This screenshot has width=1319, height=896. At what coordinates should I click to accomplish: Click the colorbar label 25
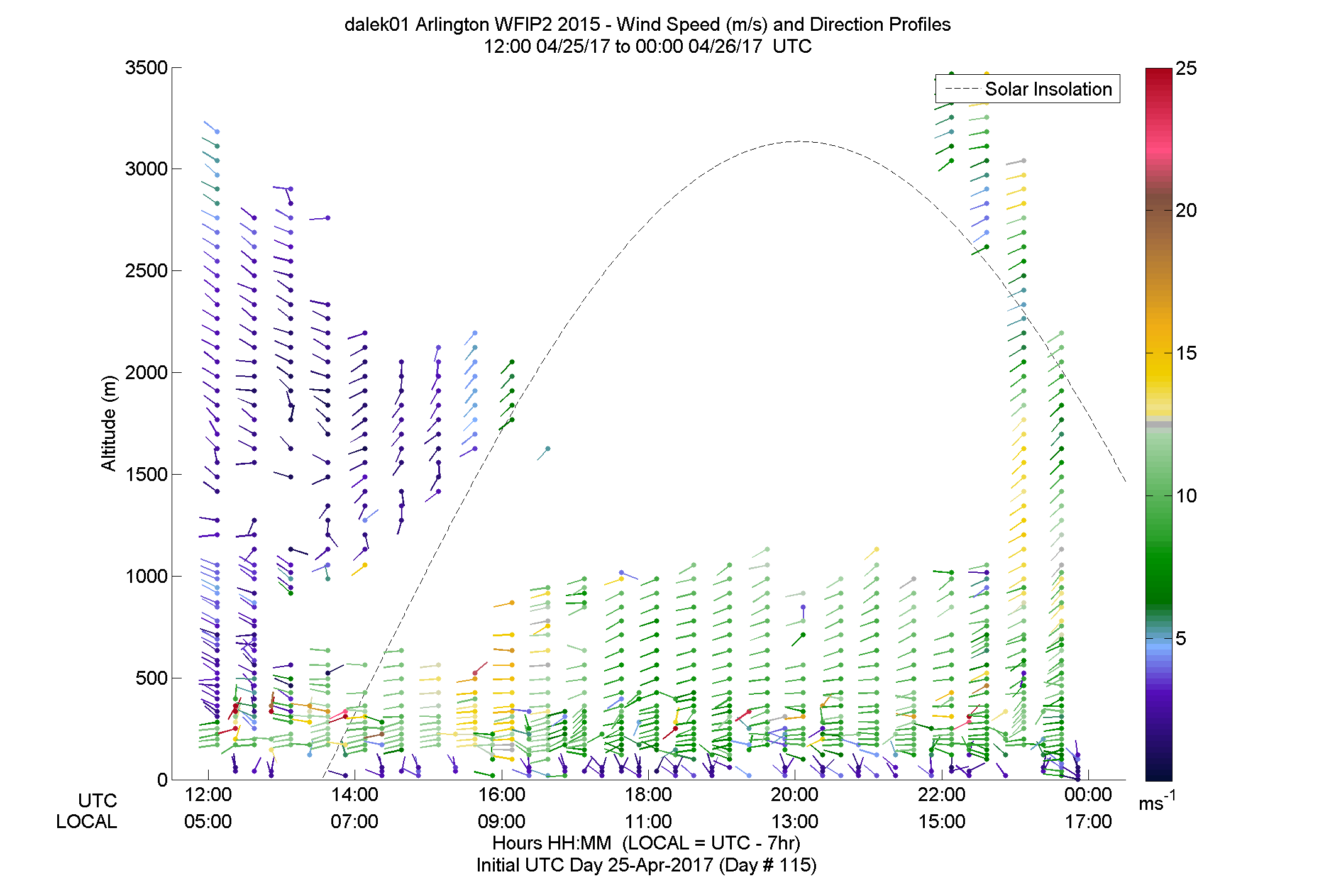(1186, 69)
